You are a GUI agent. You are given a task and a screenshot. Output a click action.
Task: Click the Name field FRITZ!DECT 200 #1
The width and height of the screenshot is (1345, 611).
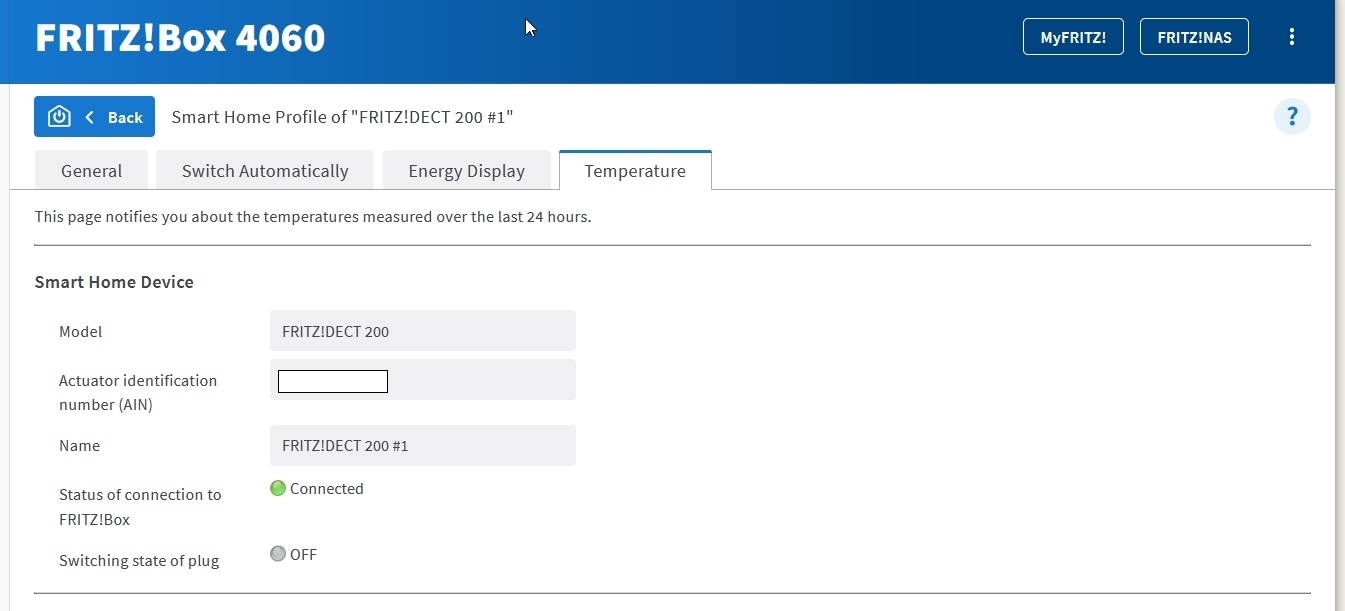(x=423, y=445)
